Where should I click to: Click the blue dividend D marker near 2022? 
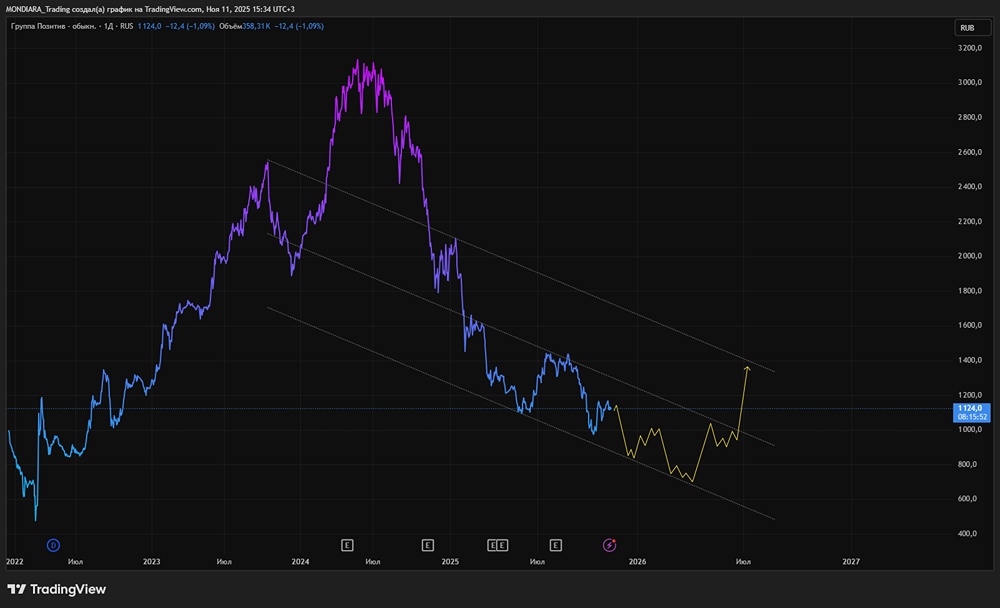(x=54, y=545)
